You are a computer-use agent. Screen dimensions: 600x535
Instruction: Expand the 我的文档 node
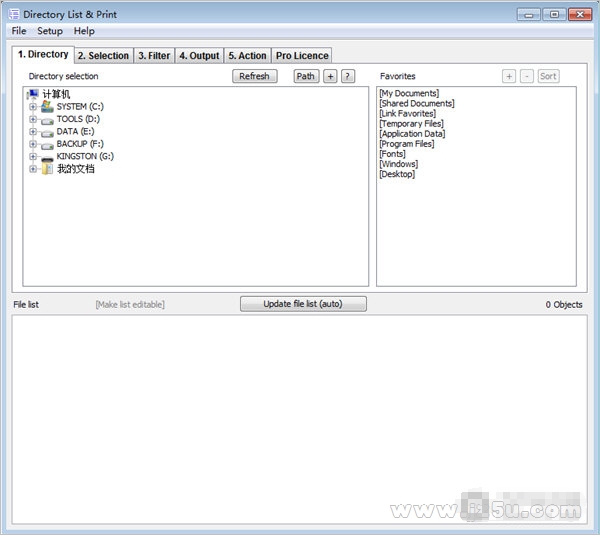click(33, 169)
